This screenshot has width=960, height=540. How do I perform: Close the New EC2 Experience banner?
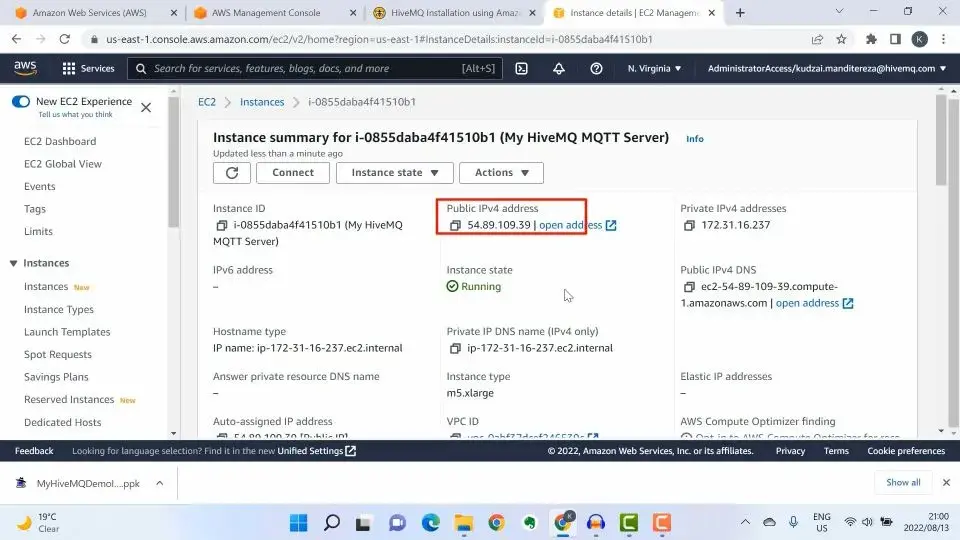[146, 108]
